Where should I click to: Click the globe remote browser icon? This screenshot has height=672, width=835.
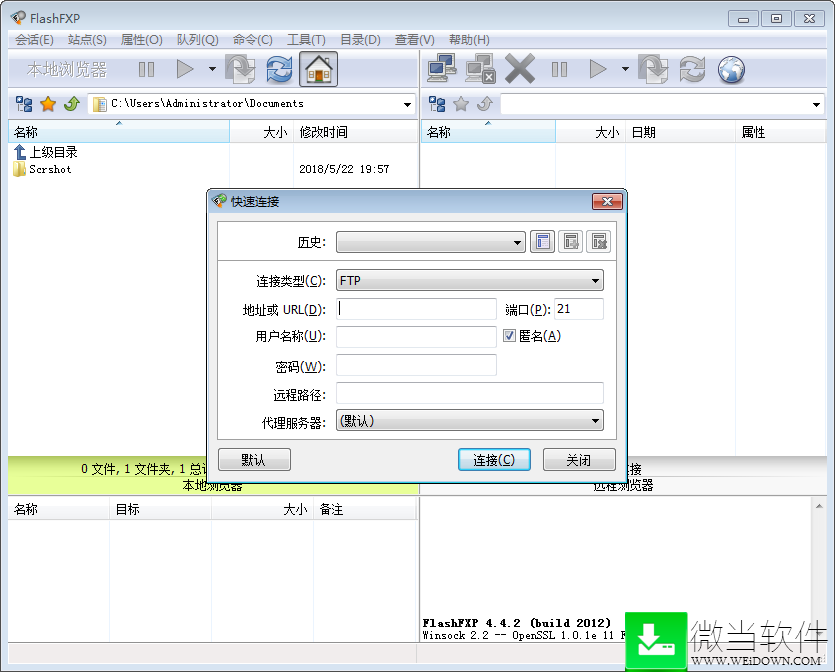(731, 69)
